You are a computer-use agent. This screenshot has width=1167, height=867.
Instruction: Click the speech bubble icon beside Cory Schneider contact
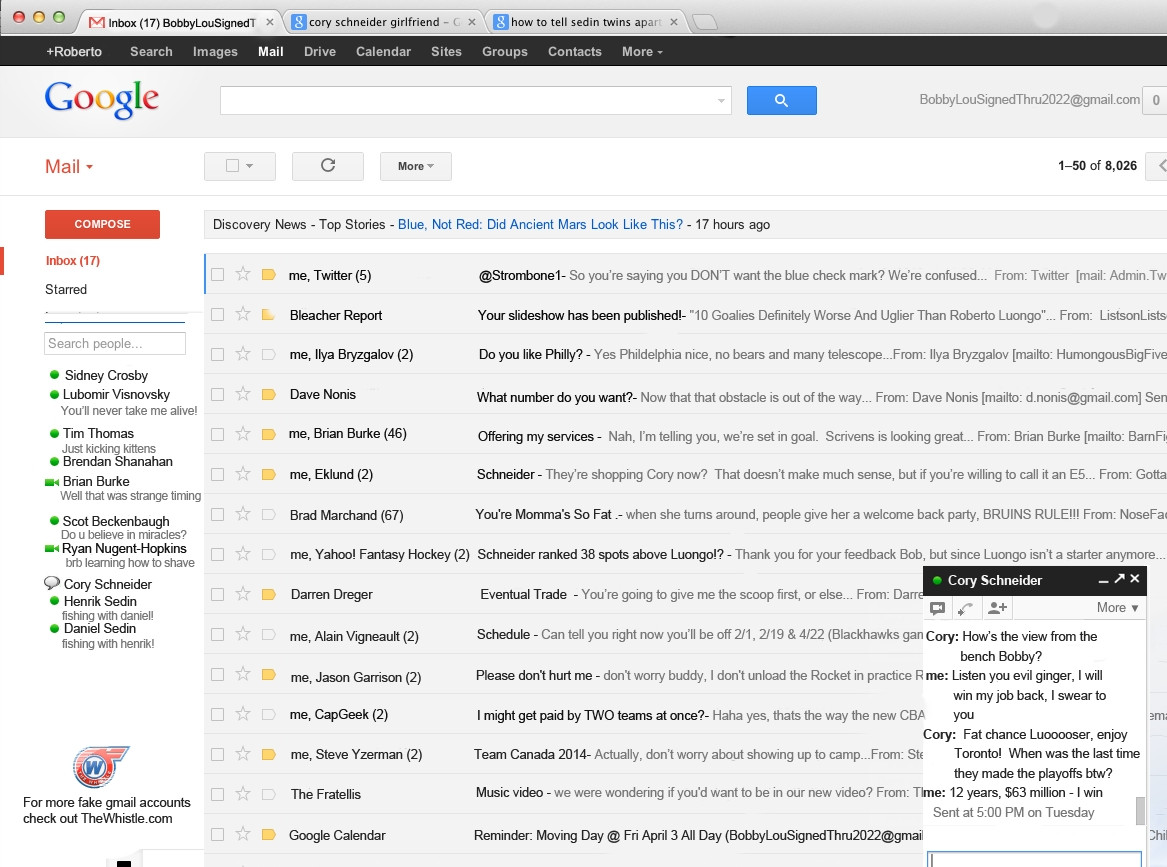coord(52,583)
